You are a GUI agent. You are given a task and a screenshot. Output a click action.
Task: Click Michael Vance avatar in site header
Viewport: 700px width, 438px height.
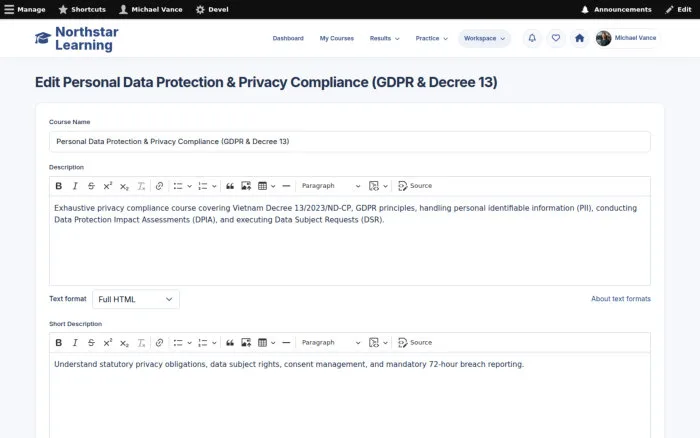tap(604, 38)
